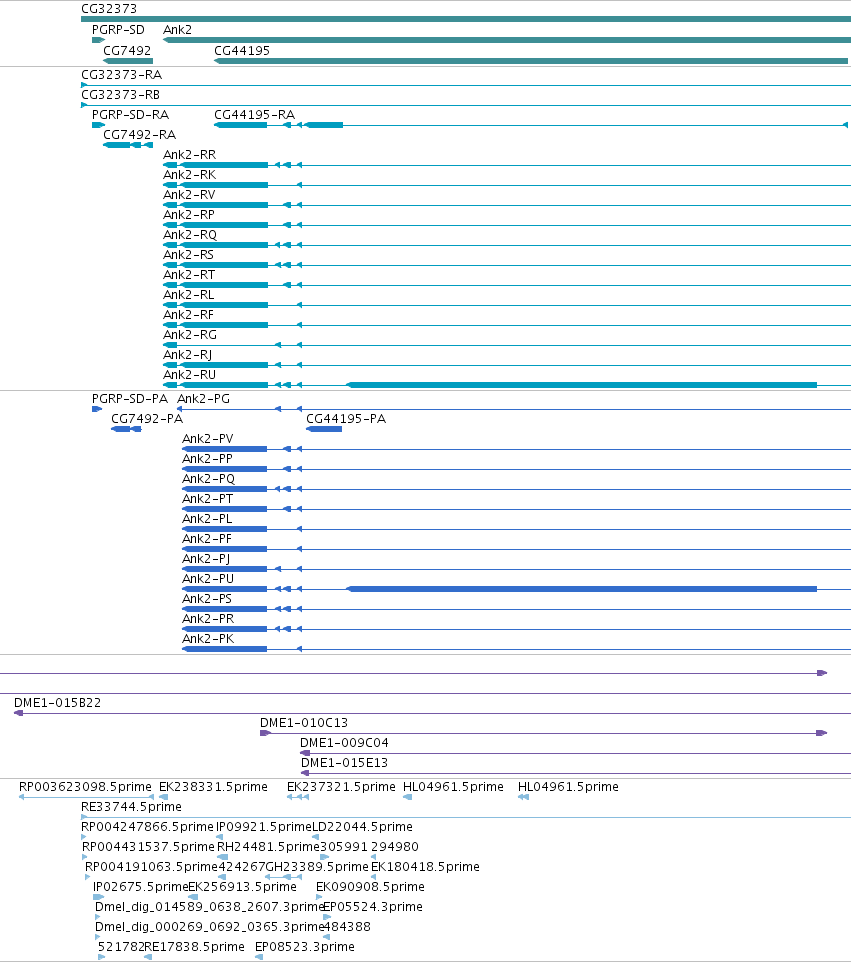
Task: Select the EK180418.5prime EST label
Action: click(426, 867)
